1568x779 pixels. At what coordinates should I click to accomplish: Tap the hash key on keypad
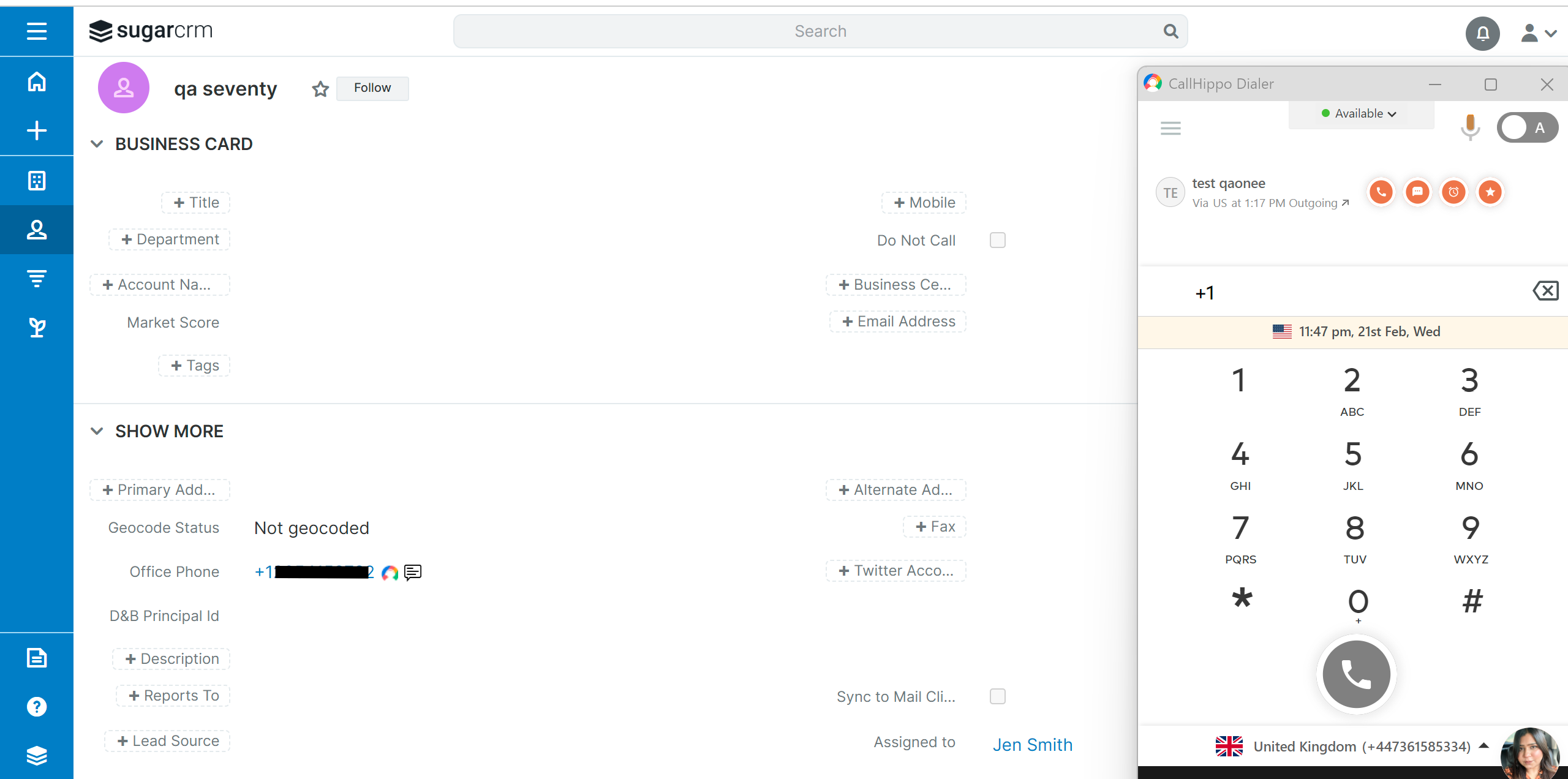click(1472, 601)
